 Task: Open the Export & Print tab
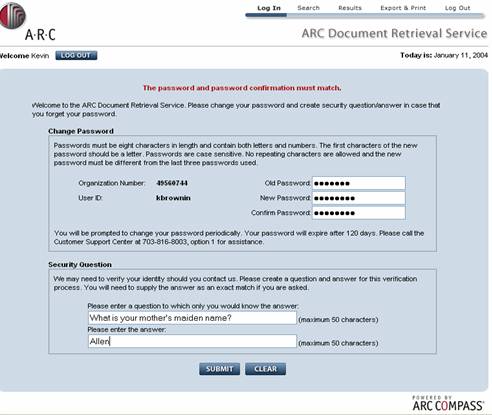(403, 8)
